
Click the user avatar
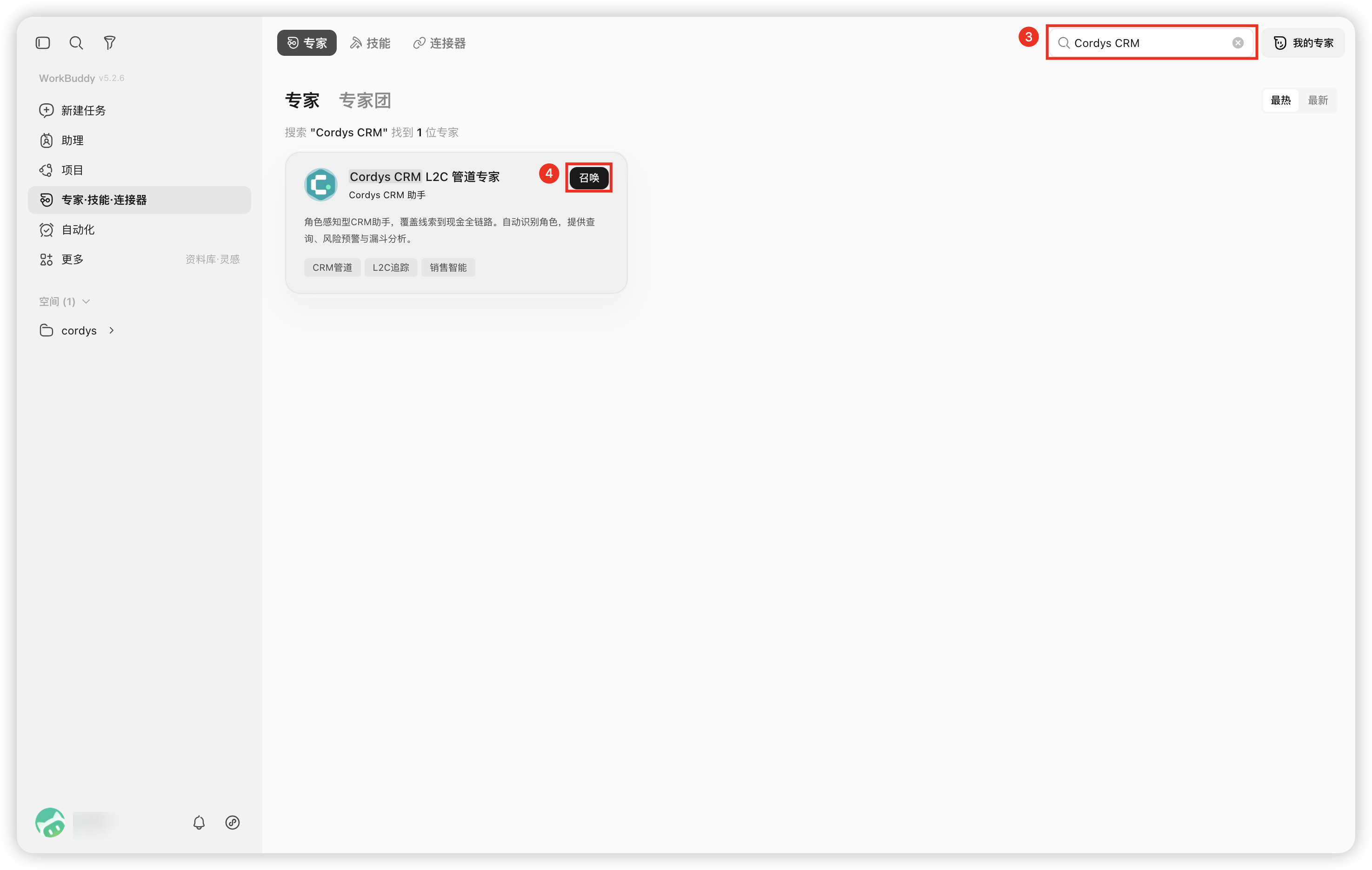point(50,822)
